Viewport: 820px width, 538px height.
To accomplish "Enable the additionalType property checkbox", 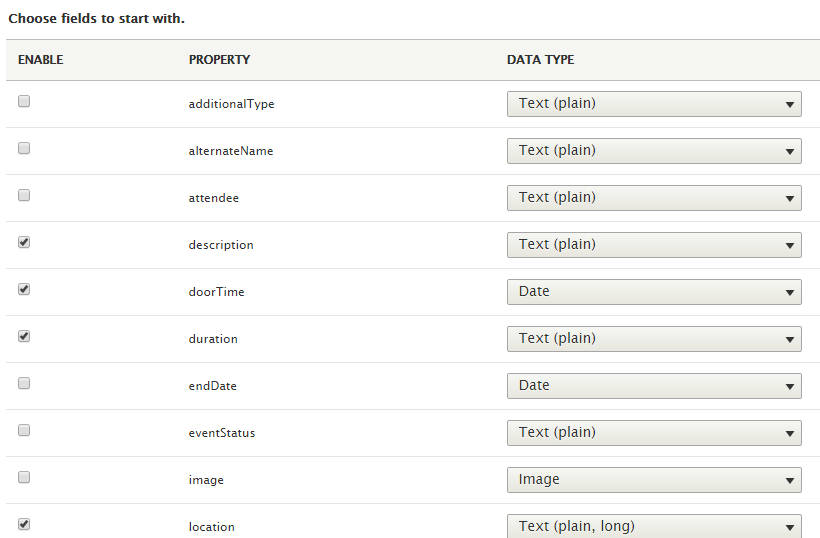I will (24, 101).
